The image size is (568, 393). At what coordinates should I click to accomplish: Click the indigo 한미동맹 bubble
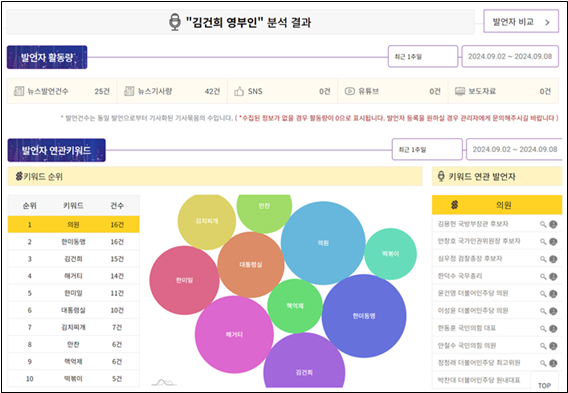[x=364, y=316]
